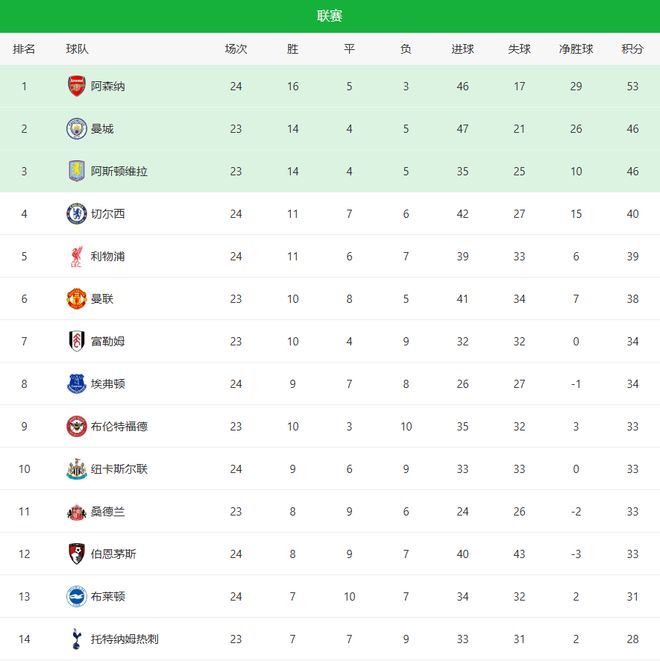The width and height of the screenshot is (660, 661).
Task: Click the Bournemouth crest icon
Action: coord(76,554)
